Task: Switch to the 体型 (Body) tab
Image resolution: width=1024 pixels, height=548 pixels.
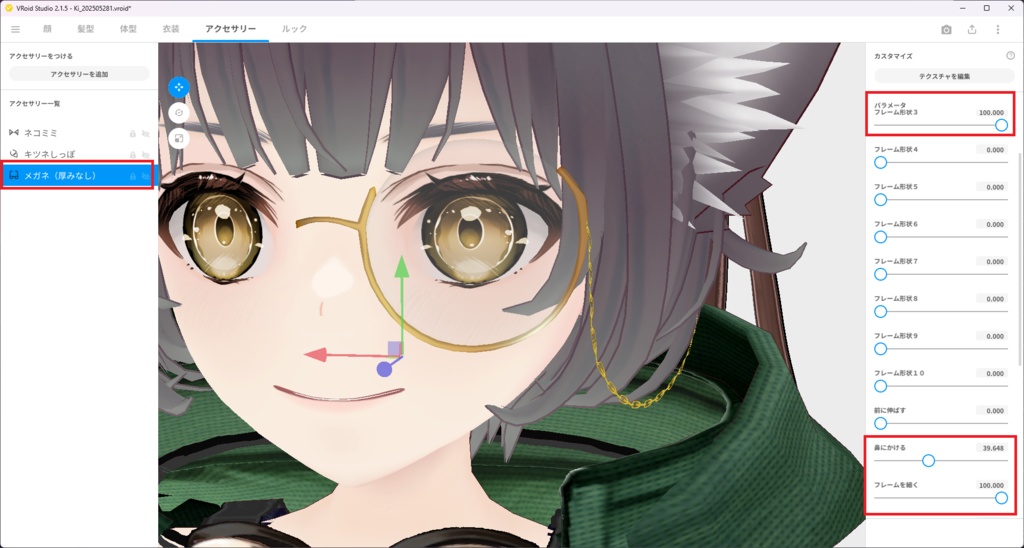Action: [x=128, y=29]
